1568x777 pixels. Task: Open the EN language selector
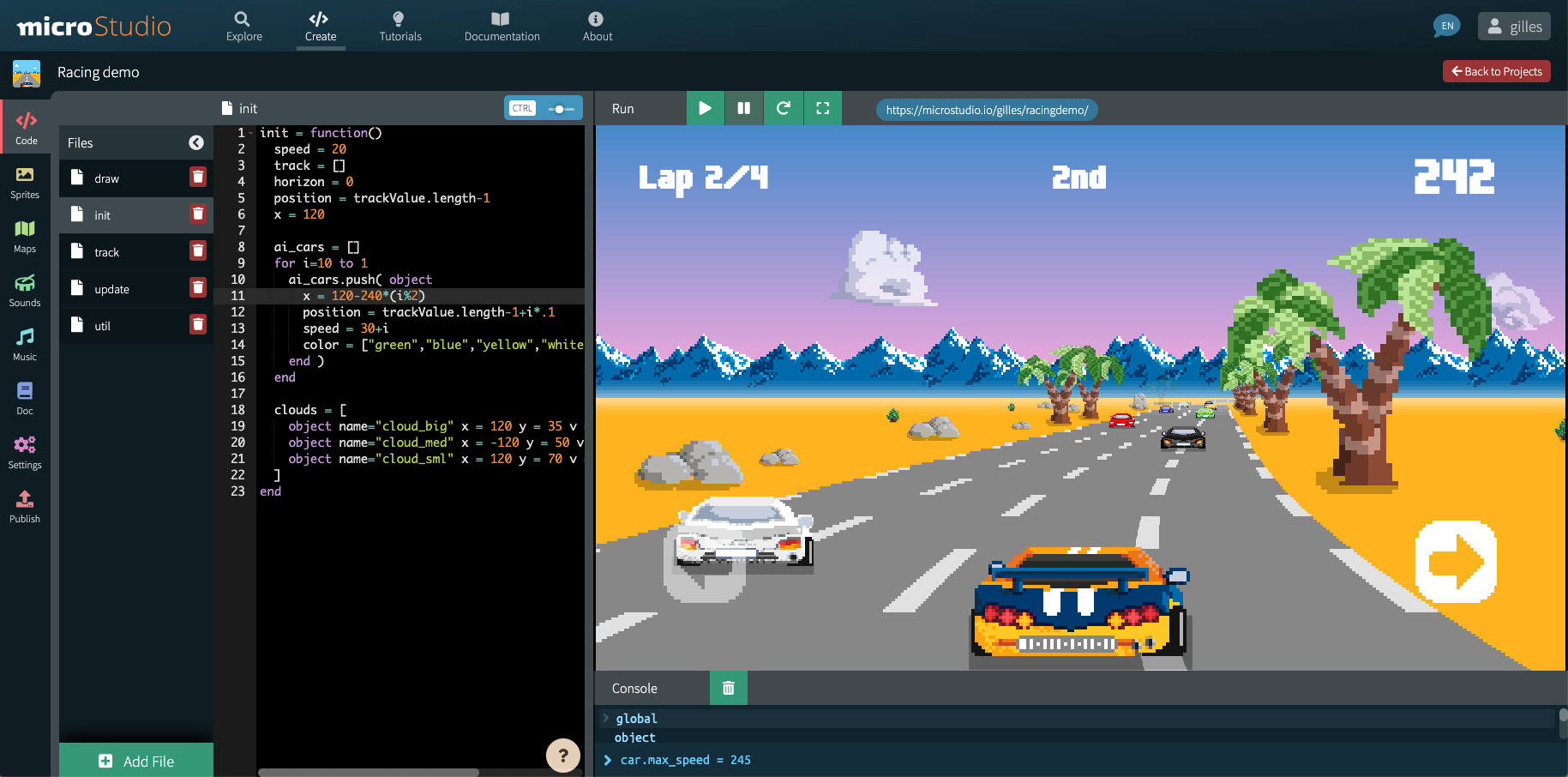click(x=1446, y=26)
